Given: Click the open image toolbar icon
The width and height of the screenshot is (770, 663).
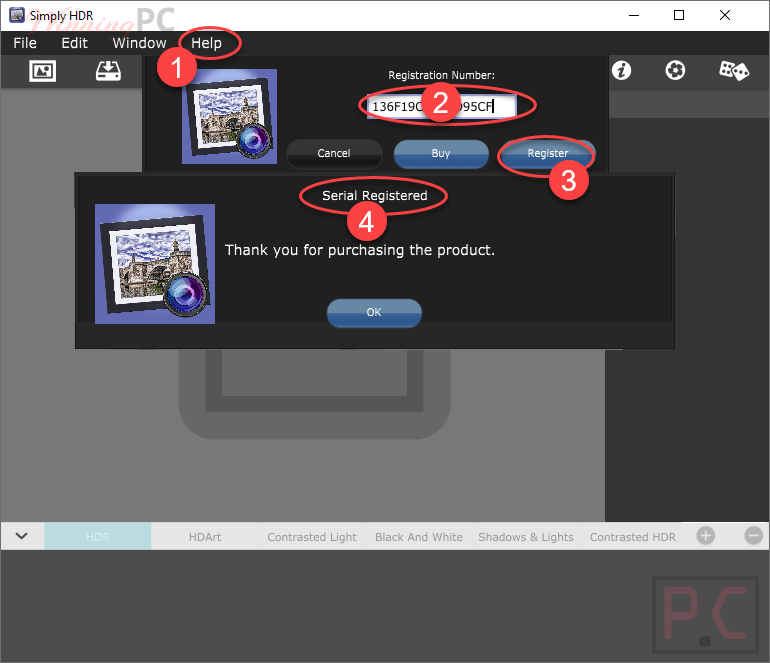Looking at the screenshot, I should (42, 71).
